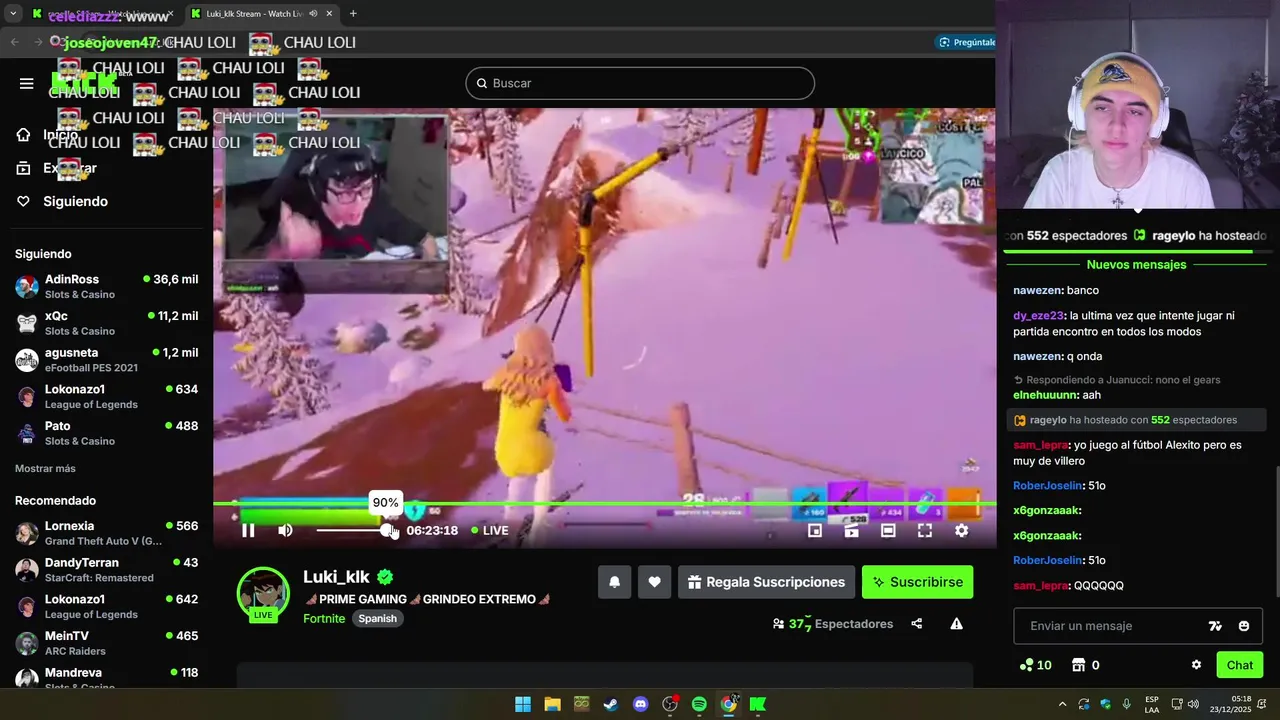Click the chat text formatting icon
This screenshot has width=1280, height=720.
tap(1215, 626)
